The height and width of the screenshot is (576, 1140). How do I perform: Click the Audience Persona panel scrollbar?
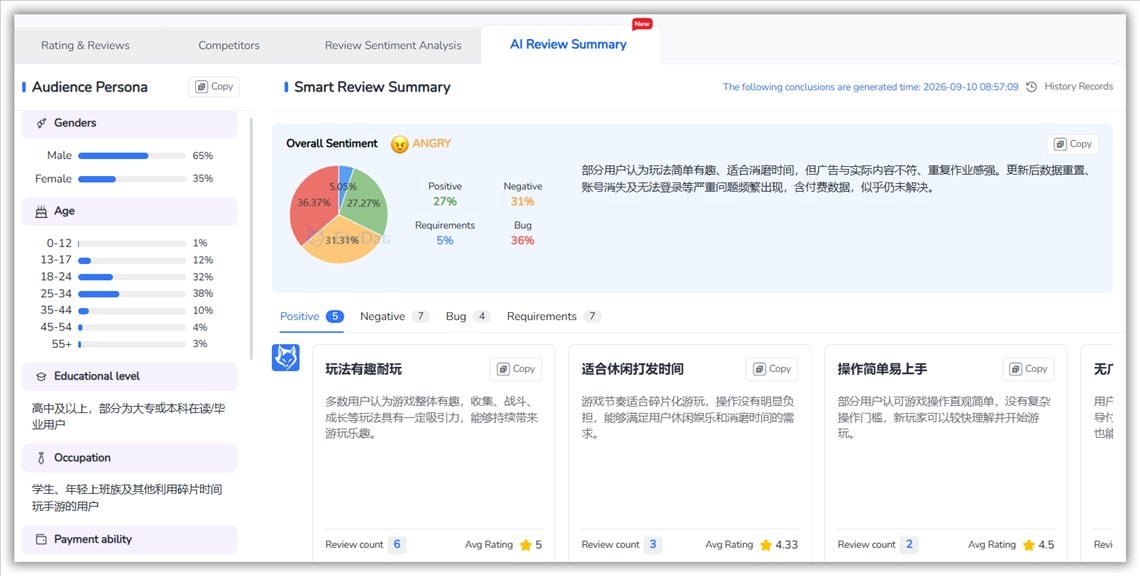tap(251, 239)
